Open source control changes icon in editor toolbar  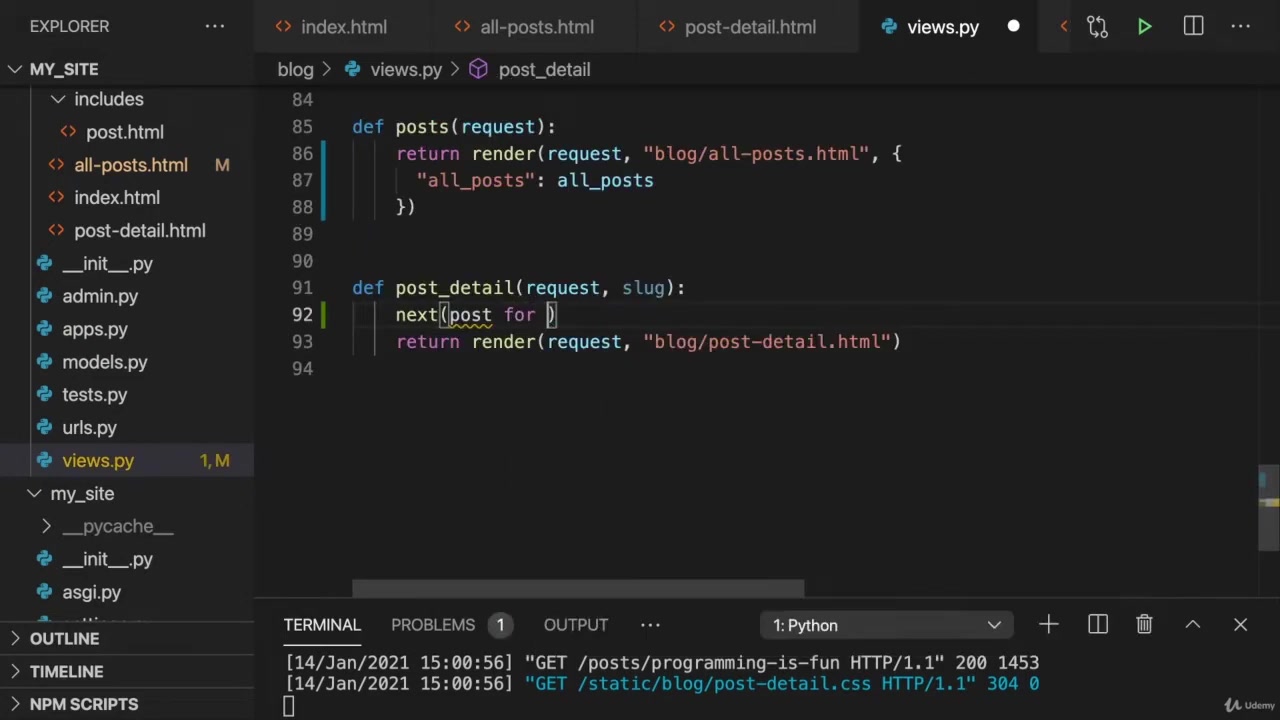[x=1097, y=27]
